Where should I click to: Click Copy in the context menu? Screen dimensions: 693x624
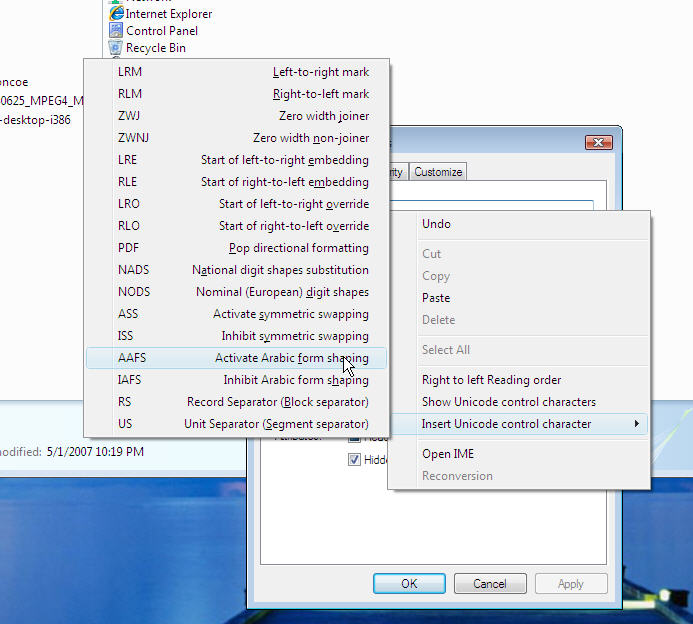click(x=519, y=276)
